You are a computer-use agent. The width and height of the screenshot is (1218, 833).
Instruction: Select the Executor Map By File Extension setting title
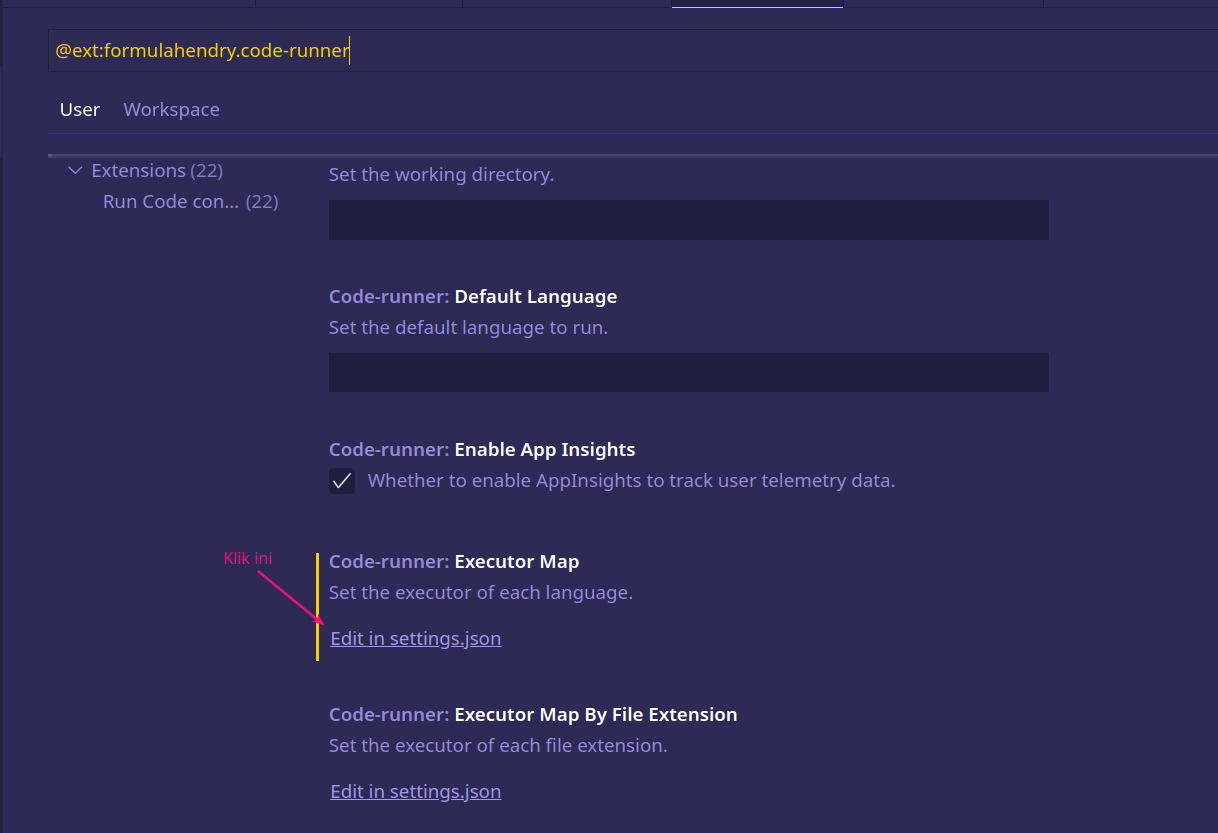pos(533,714)
